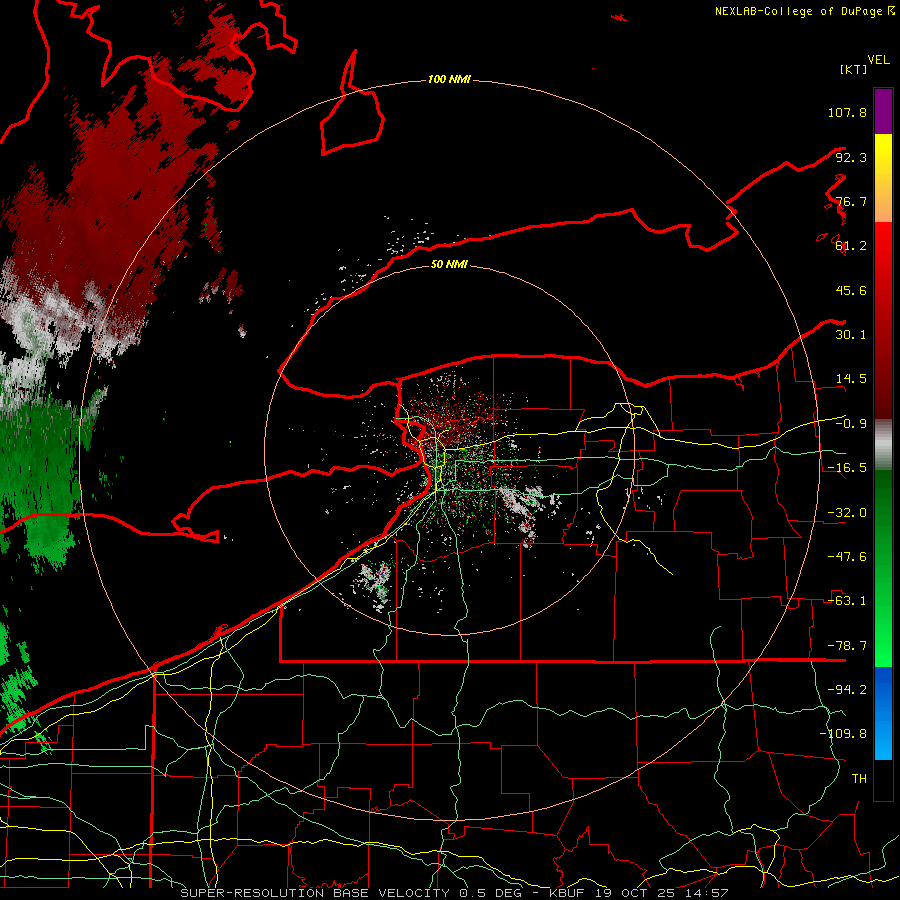This screenshot has height=900, width=900.
Task: Click the 14.5 value on velocity scale
Action: (x=851, y=379)
